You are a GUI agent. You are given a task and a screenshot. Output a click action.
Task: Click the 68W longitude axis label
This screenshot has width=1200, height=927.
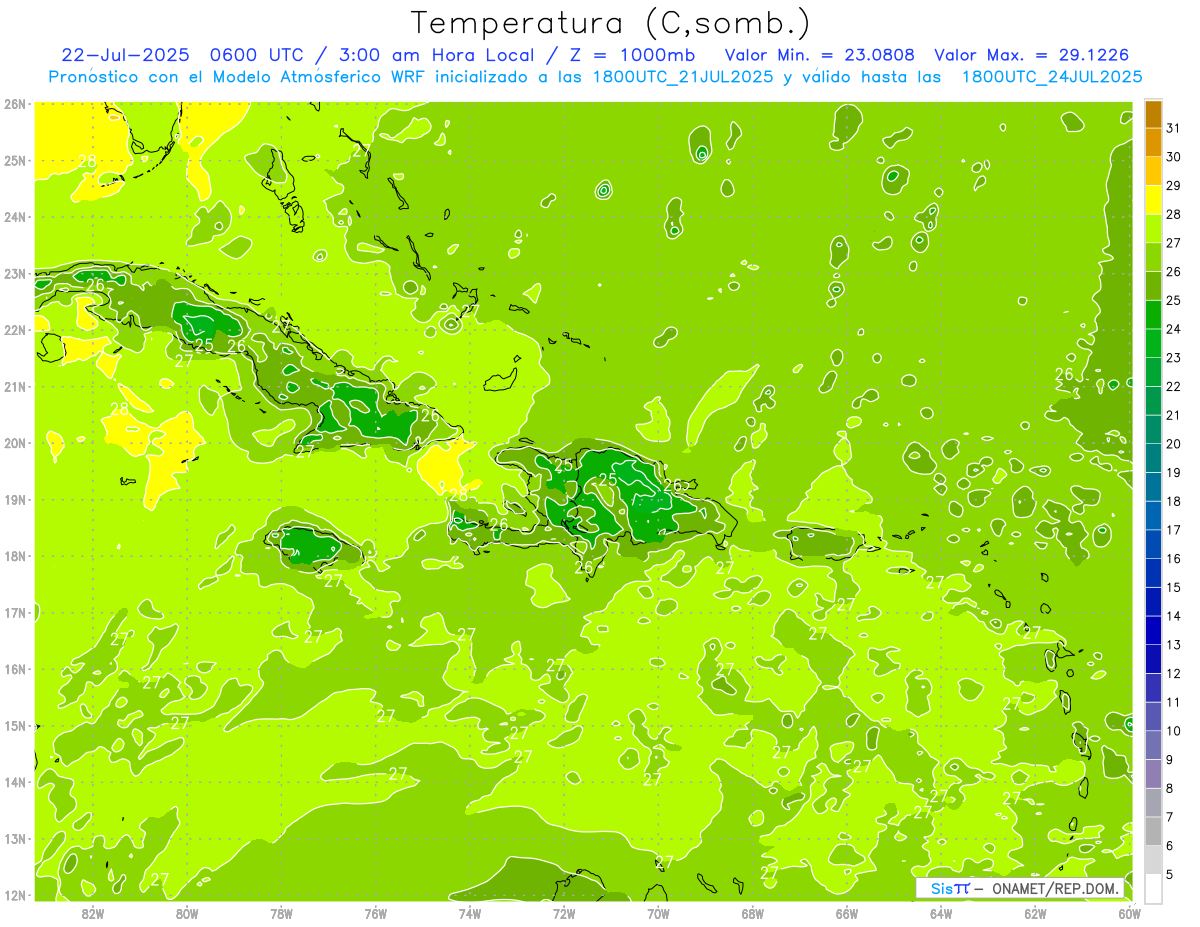click(753, 913)
